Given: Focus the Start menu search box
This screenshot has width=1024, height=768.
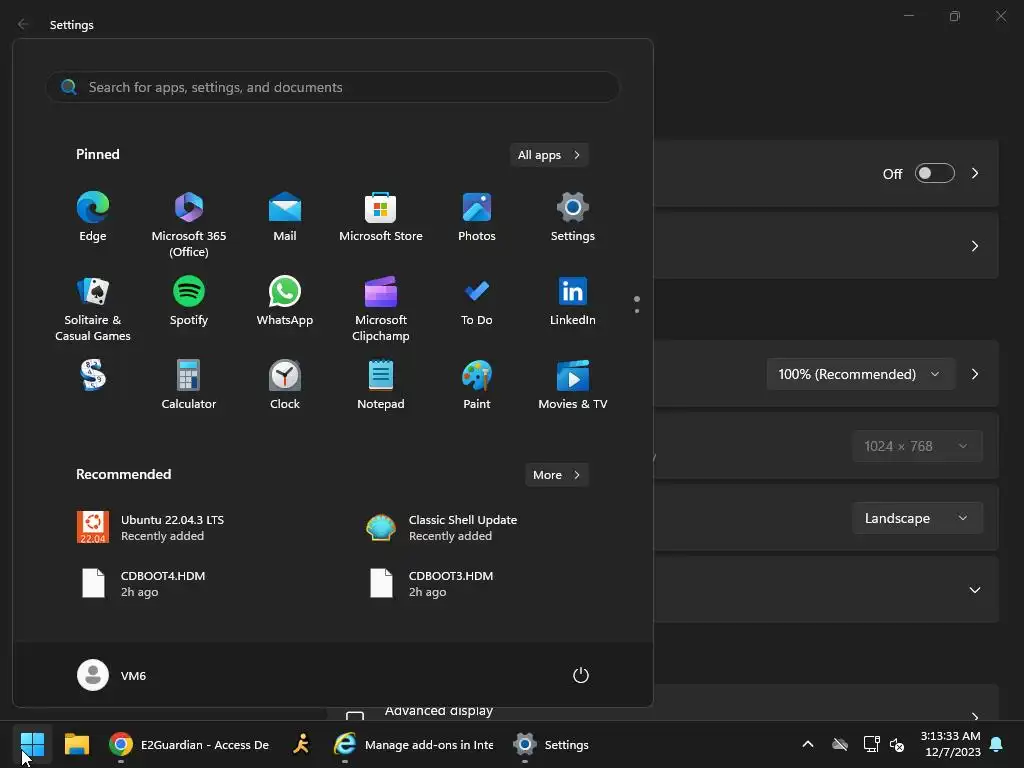Looking at the screenshot, I should click(333, 87).
